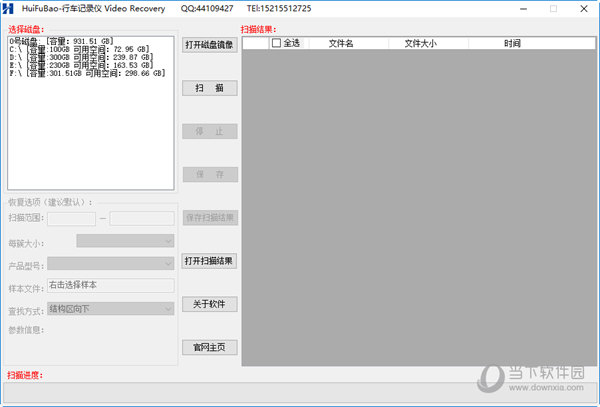Click the 扫描范围 start value field
Image resolution: width=600 pixels, height=407 pixels.
coord(72,218)
